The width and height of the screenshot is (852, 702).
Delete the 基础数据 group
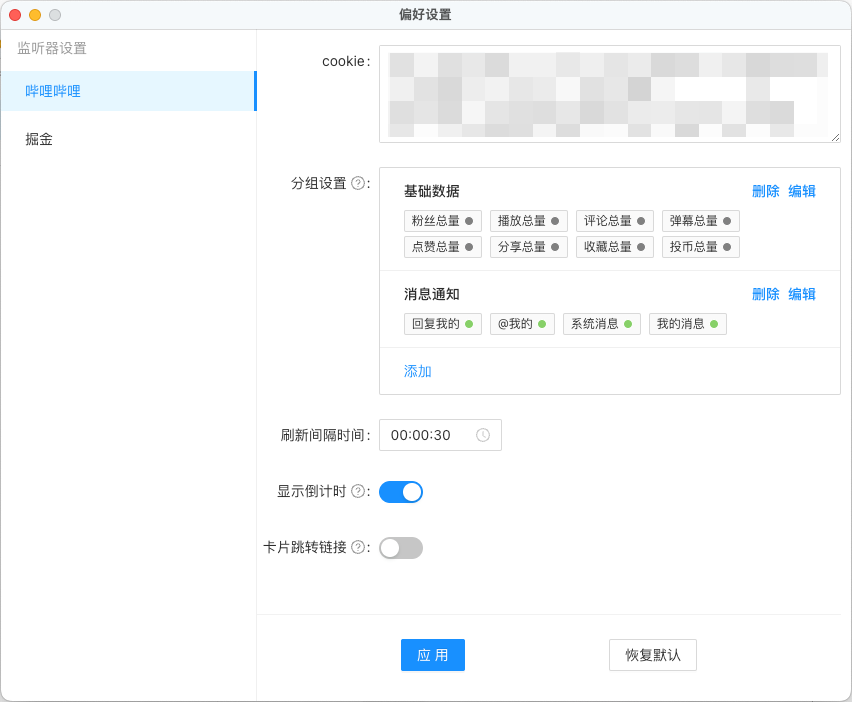pyautogui.click(x=765, y=191)
